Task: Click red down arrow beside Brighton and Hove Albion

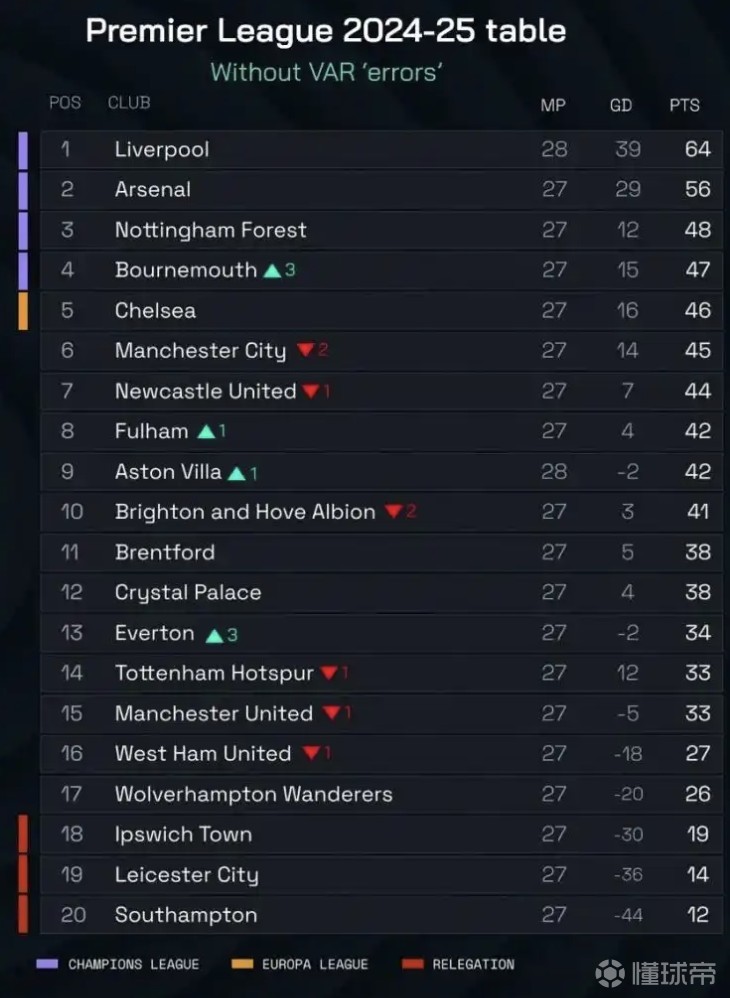Action: [394, 512]
